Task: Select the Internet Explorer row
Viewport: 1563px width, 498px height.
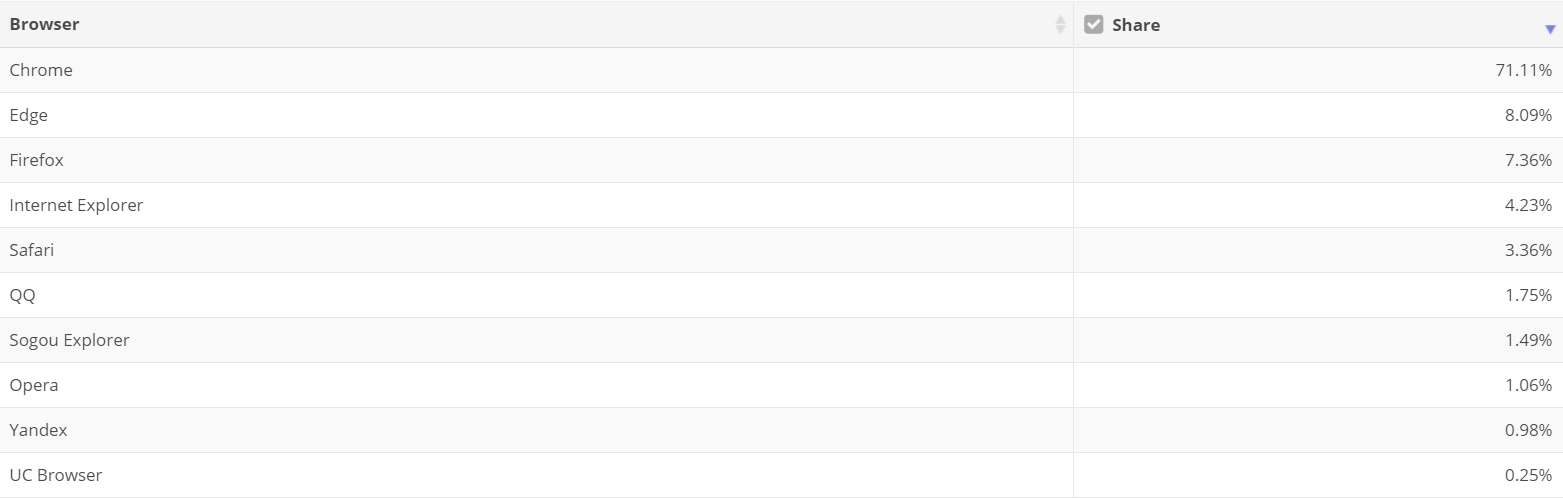Action: click(781, 205)
